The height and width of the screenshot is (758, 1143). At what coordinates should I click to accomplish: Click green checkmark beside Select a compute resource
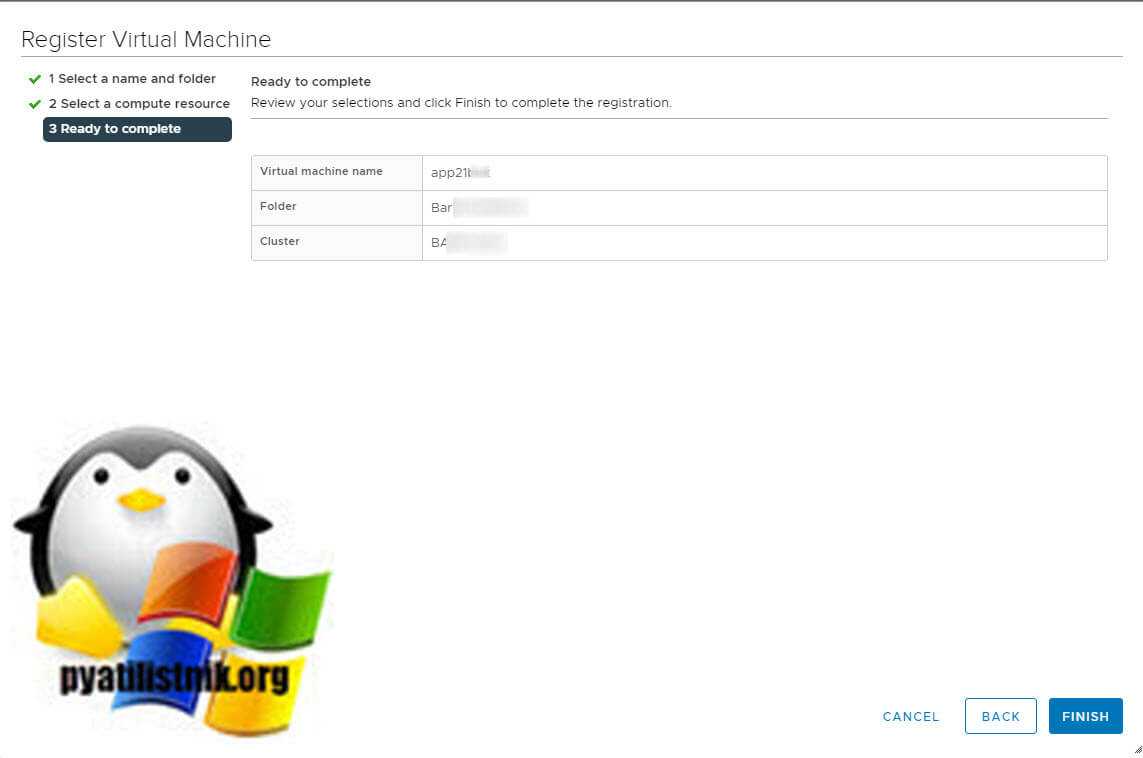coord(34,103)
